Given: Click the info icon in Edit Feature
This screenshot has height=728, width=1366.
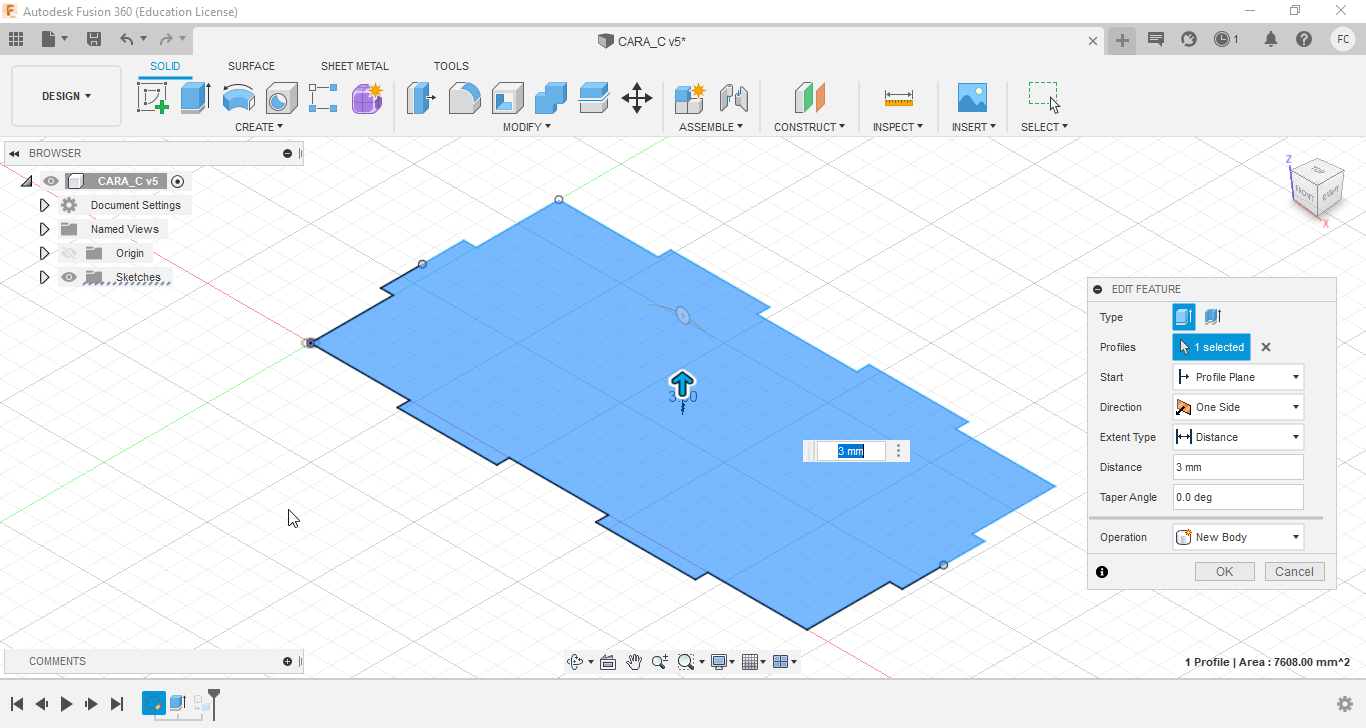Looking at the screenshot, I should coord(1102,572).
